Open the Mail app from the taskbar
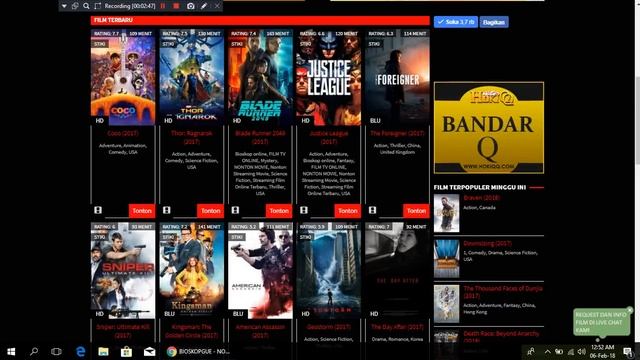The height and width of the screenshot is (360, 640). [x=149, y=351]
